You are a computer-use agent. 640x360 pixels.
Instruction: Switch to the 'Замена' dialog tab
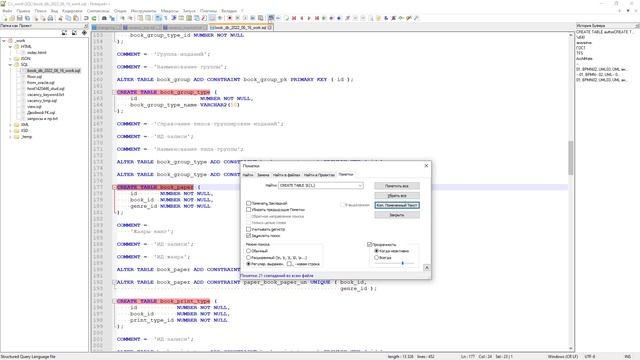tap(263, 175)
